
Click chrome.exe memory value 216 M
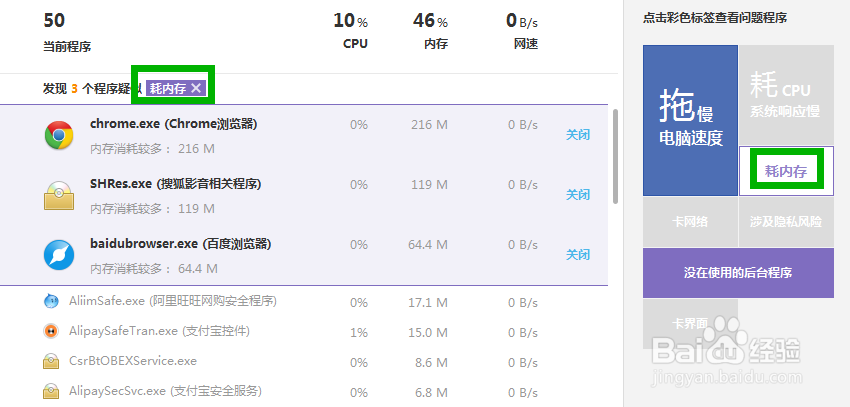pyautogui.click(x=429, y=125)
